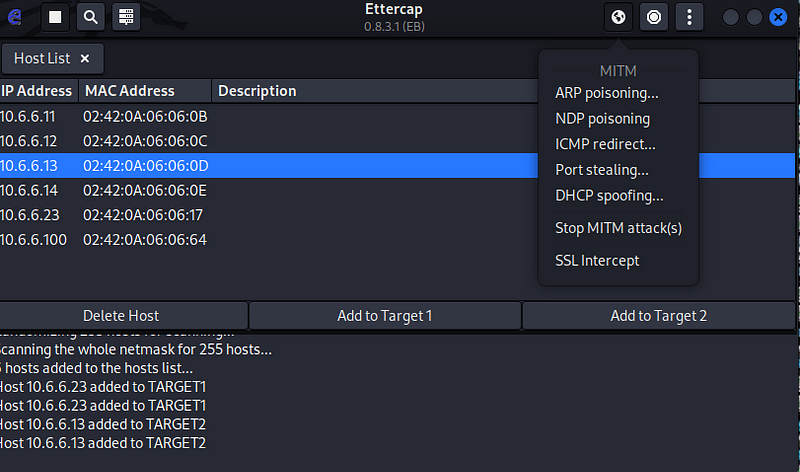Select Stop MITM attack(s)
The height and width of the screenshot is (472, 800).
pyautogui.click(x=618, y=228)
